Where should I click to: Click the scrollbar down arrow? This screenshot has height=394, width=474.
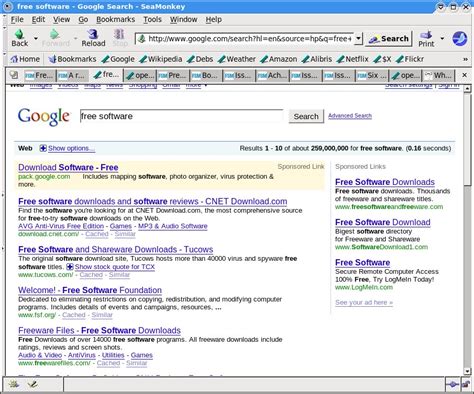(467, 371)
